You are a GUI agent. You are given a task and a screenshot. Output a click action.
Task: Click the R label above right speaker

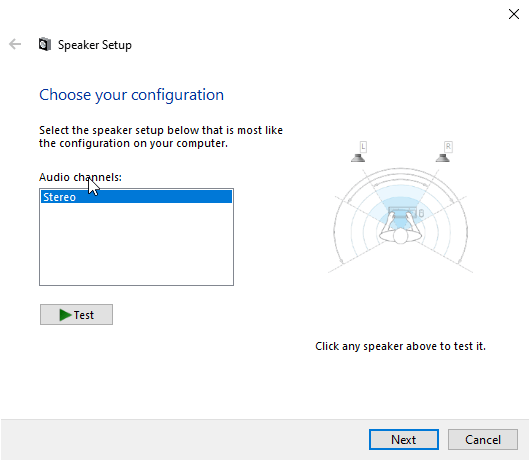tap(448, 147)
